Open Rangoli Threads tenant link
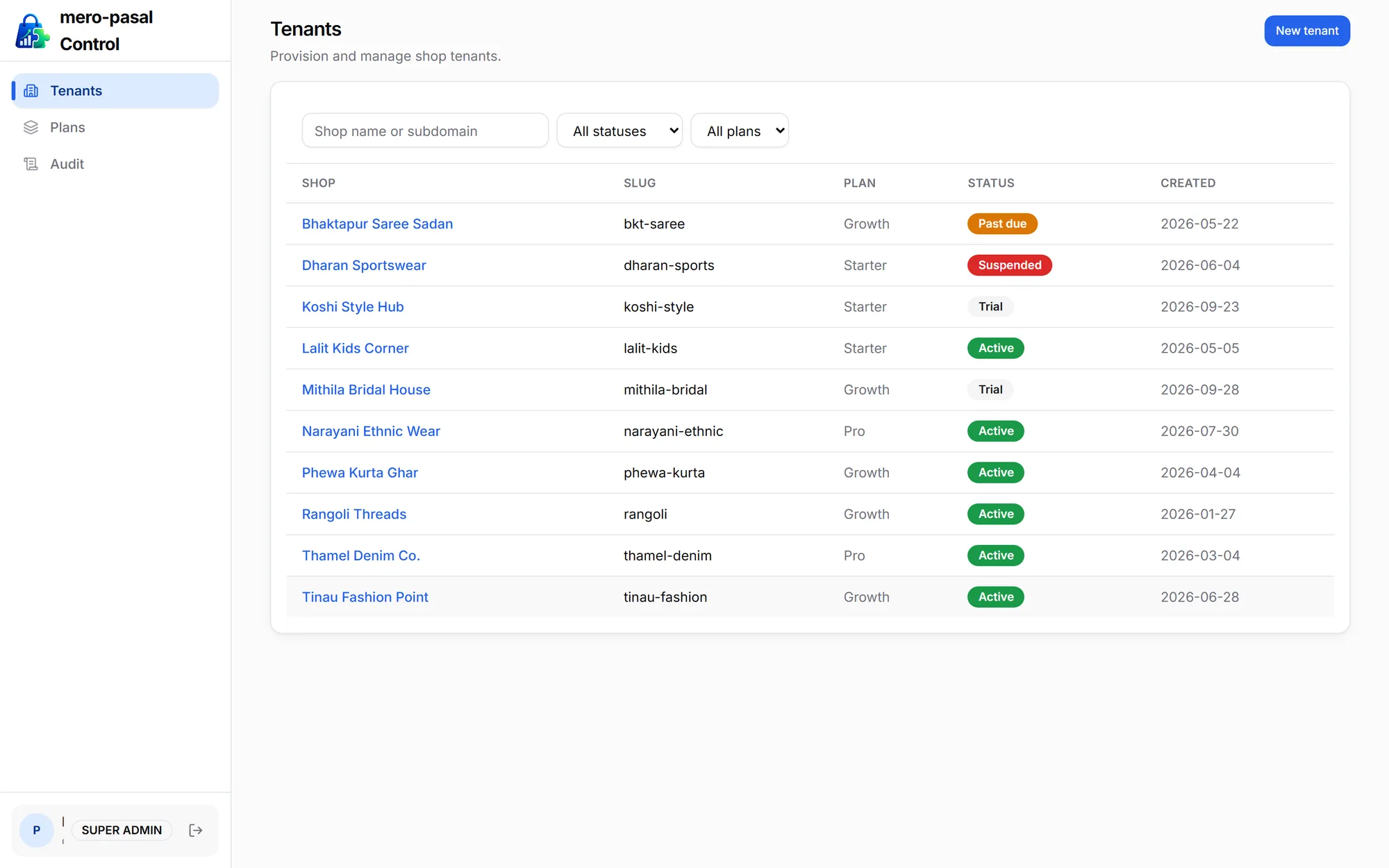The image size is (1389, 868). 354,515
